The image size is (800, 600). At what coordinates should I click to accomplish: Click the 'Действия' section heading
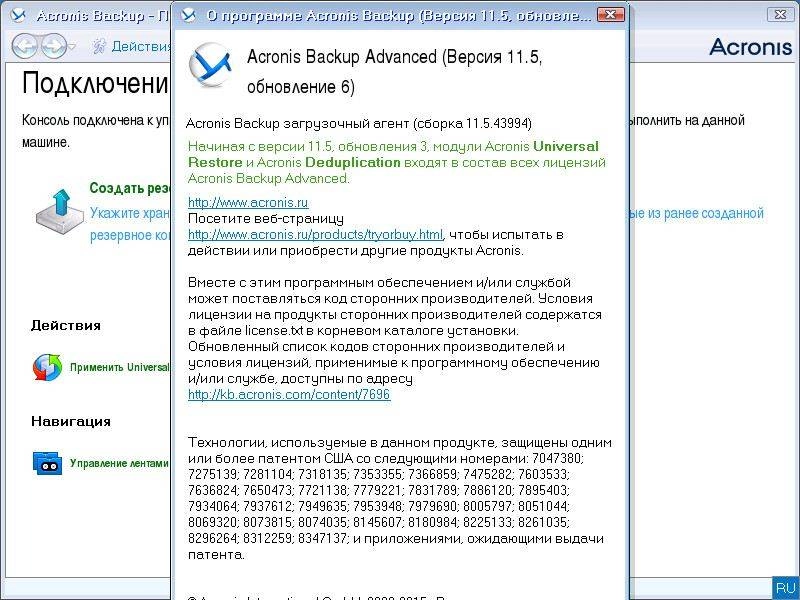(66, 326)
